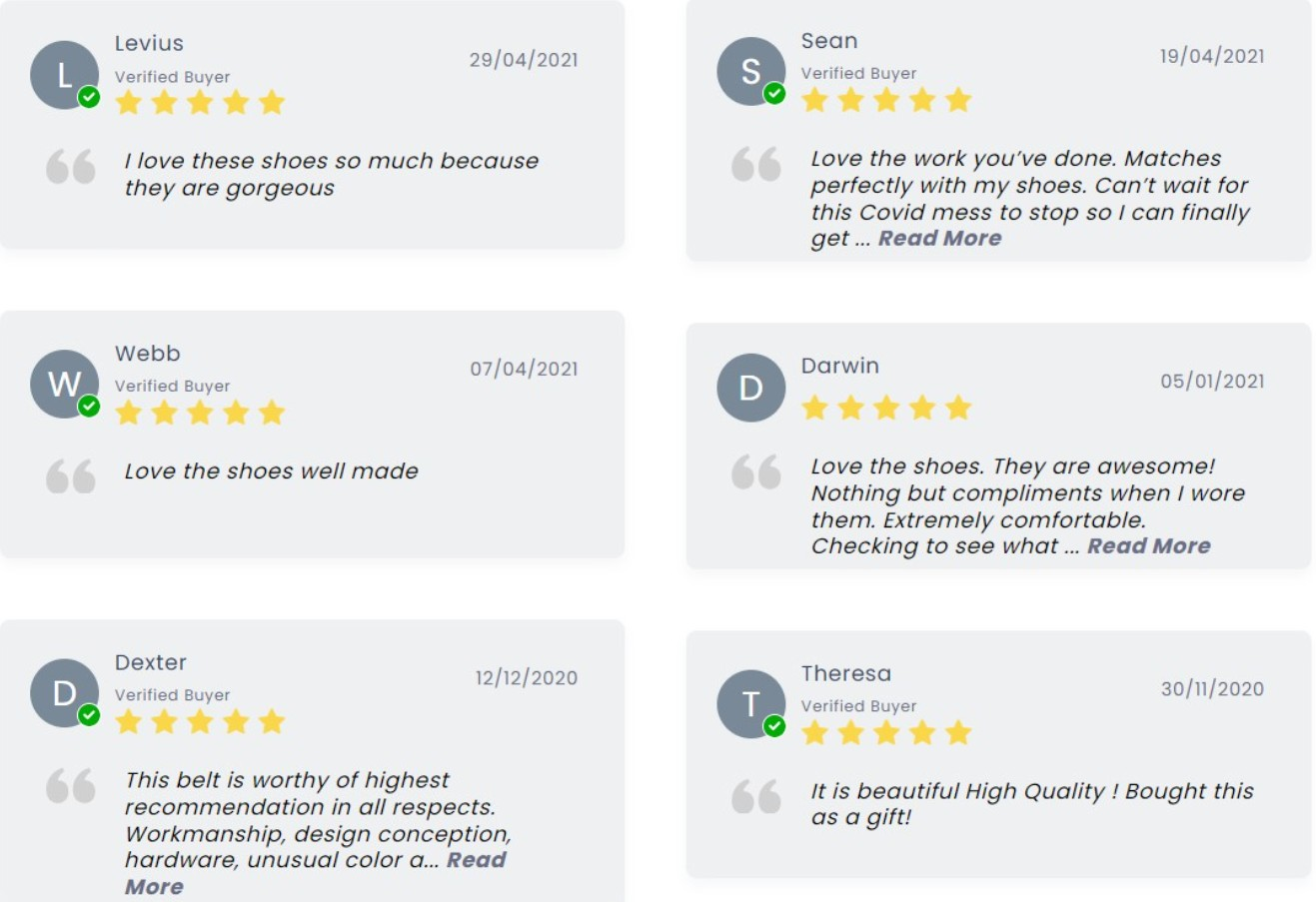Click the reviewer name Theresa
Screen dimensions: 1316x902
point(845,674)
